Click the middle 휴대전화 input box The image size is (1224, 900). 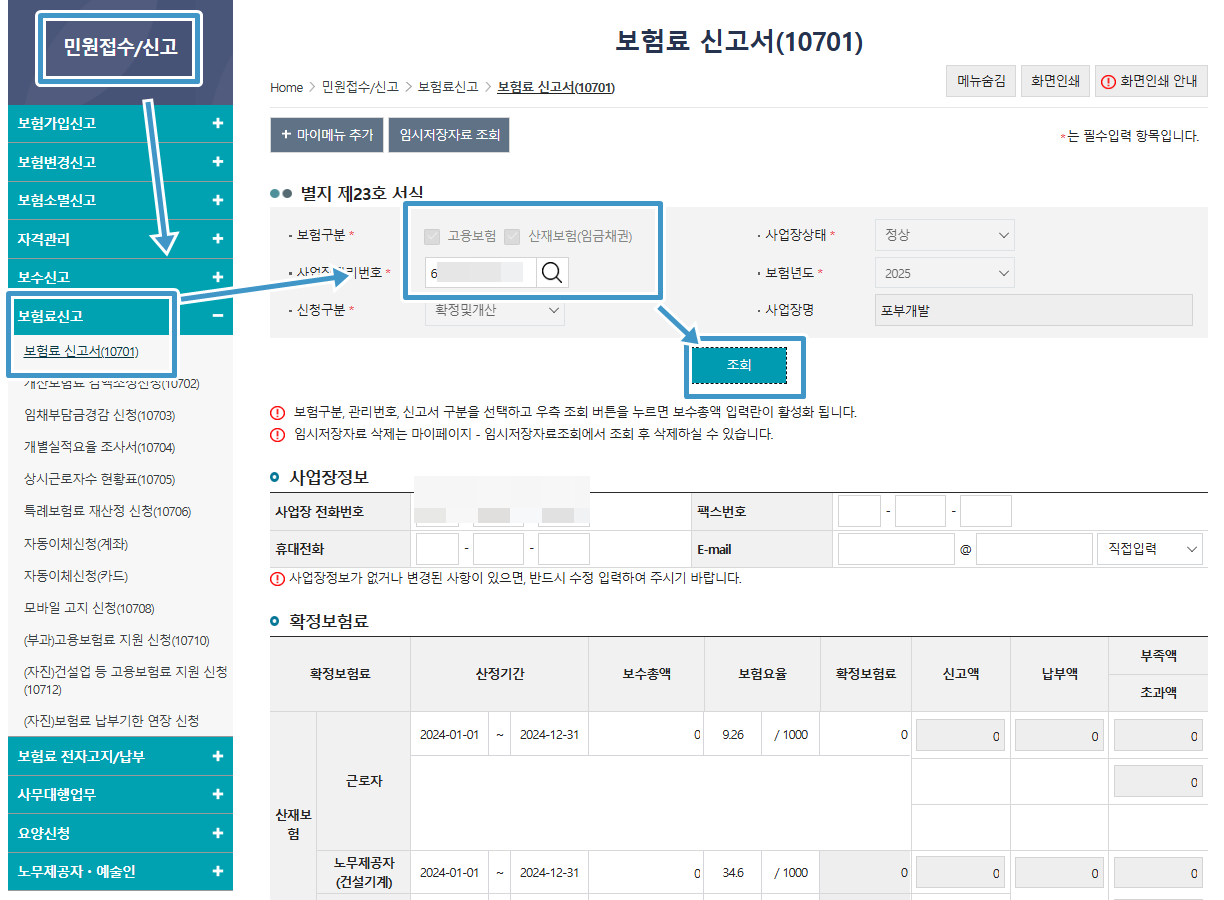pyautogui.click(x=498, y=549)
